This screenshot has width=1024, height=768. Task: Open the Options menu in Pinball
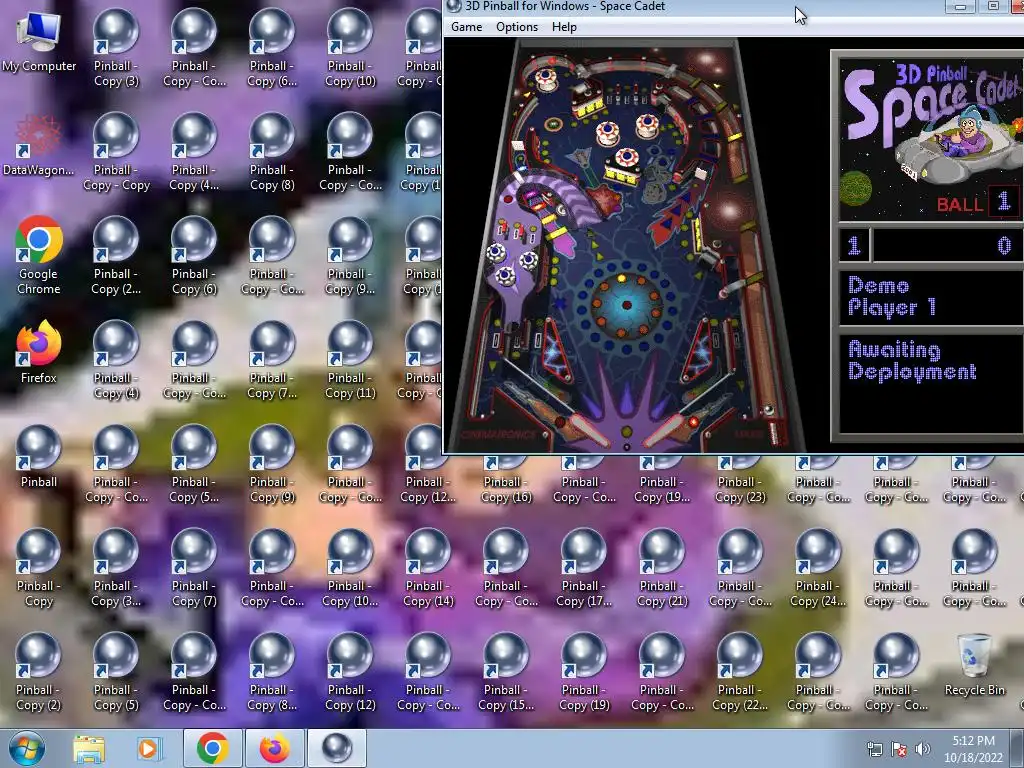click(517, 27)
